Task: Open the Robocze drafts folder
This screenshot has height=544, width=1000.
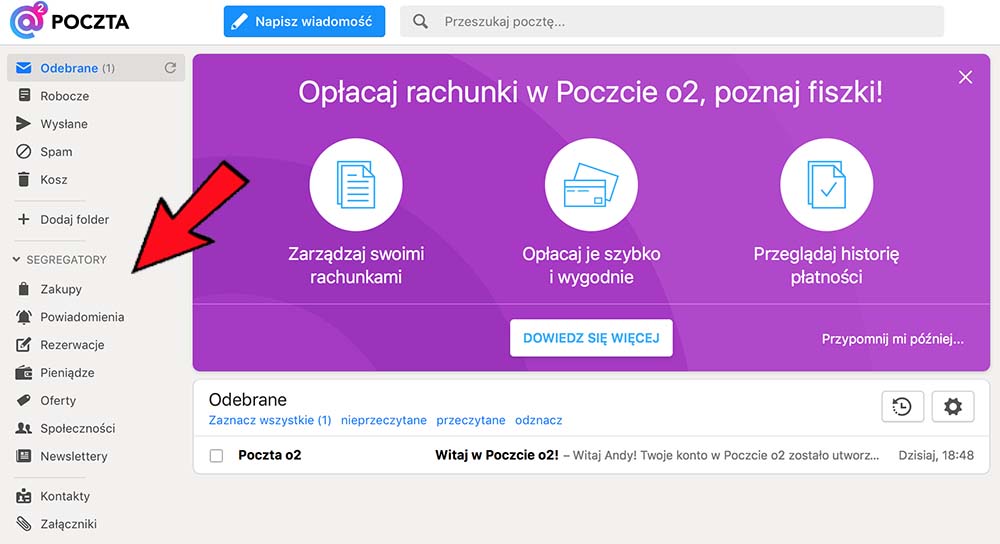Action: pos(64,96)
